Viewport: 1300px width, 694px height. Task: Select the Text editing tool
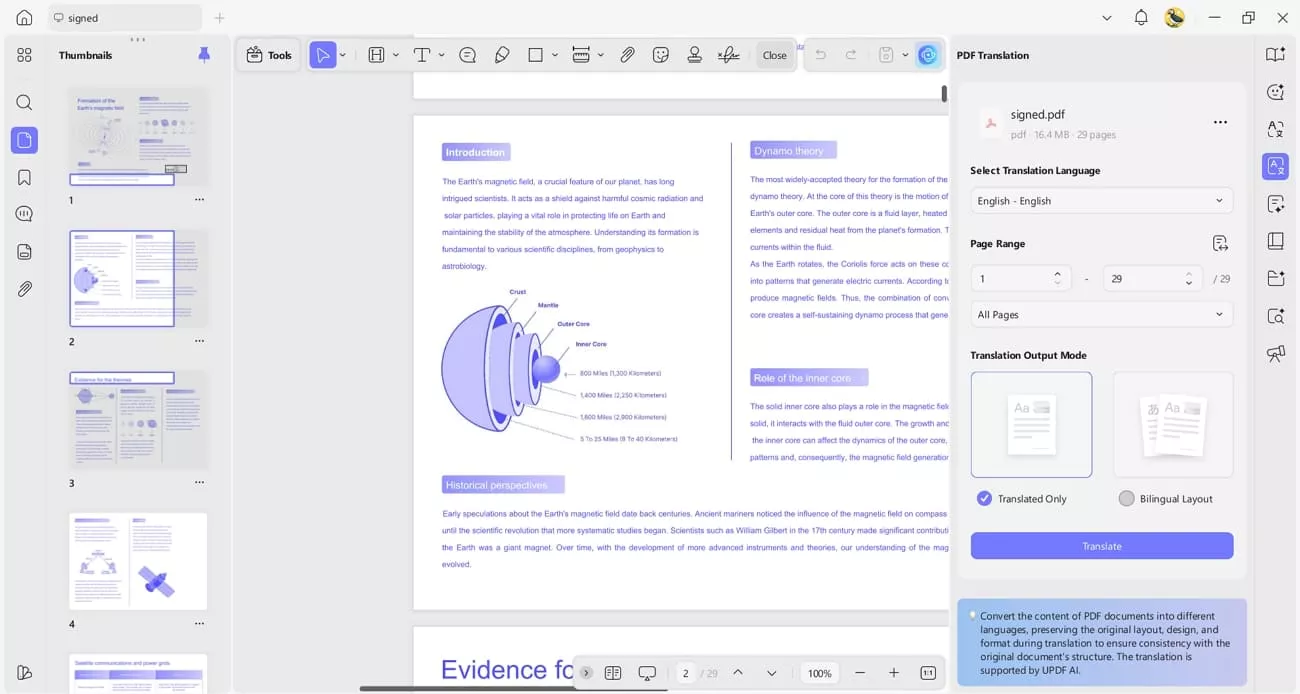pos(424,55)
